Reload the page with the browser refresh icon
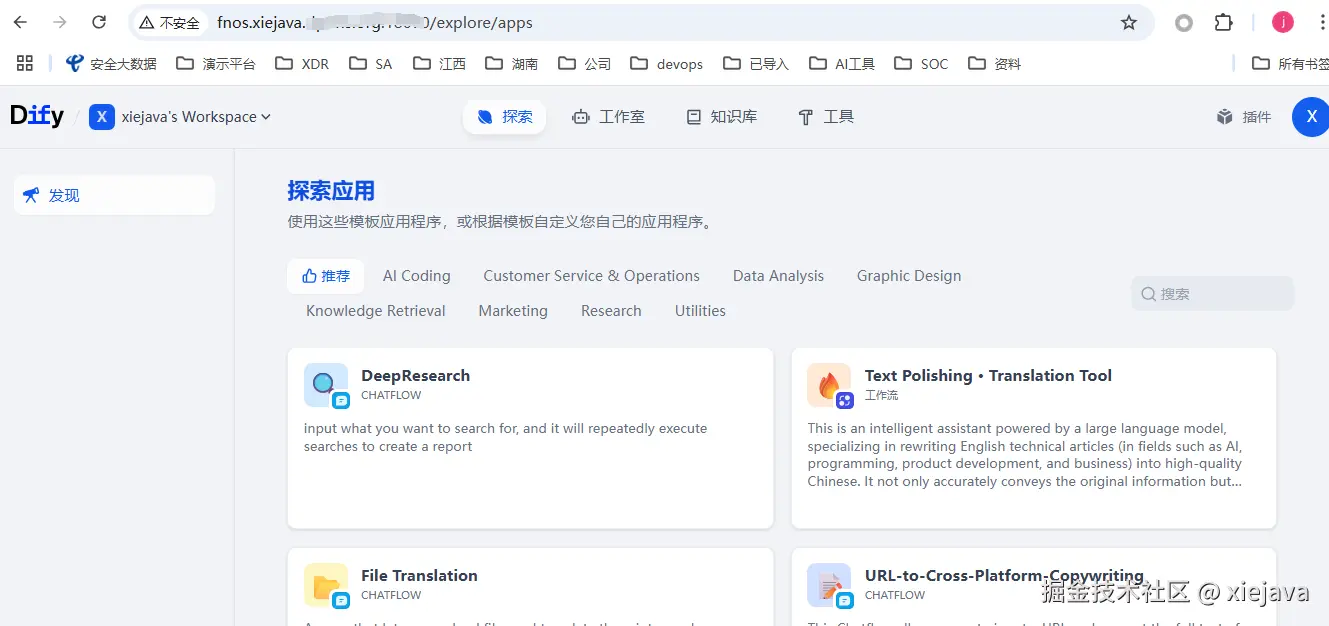Screen dimensions: 1329x626 click(x=97, y=21)
